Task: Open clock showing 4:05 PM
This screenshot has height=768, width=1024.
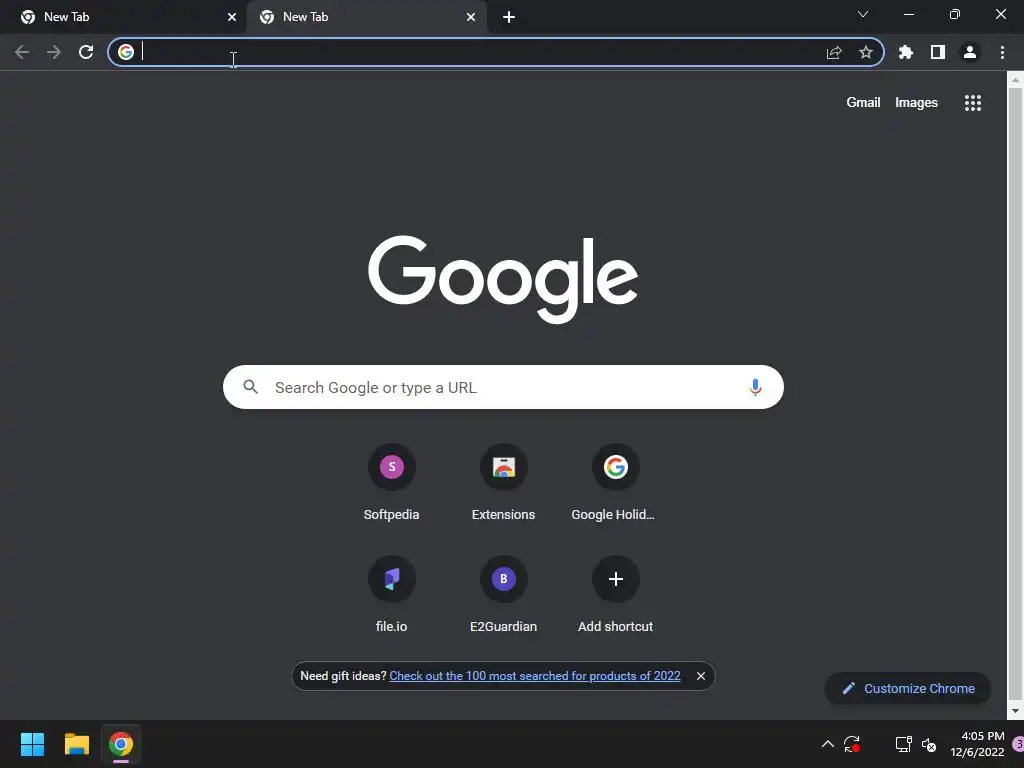Action: 977,744
